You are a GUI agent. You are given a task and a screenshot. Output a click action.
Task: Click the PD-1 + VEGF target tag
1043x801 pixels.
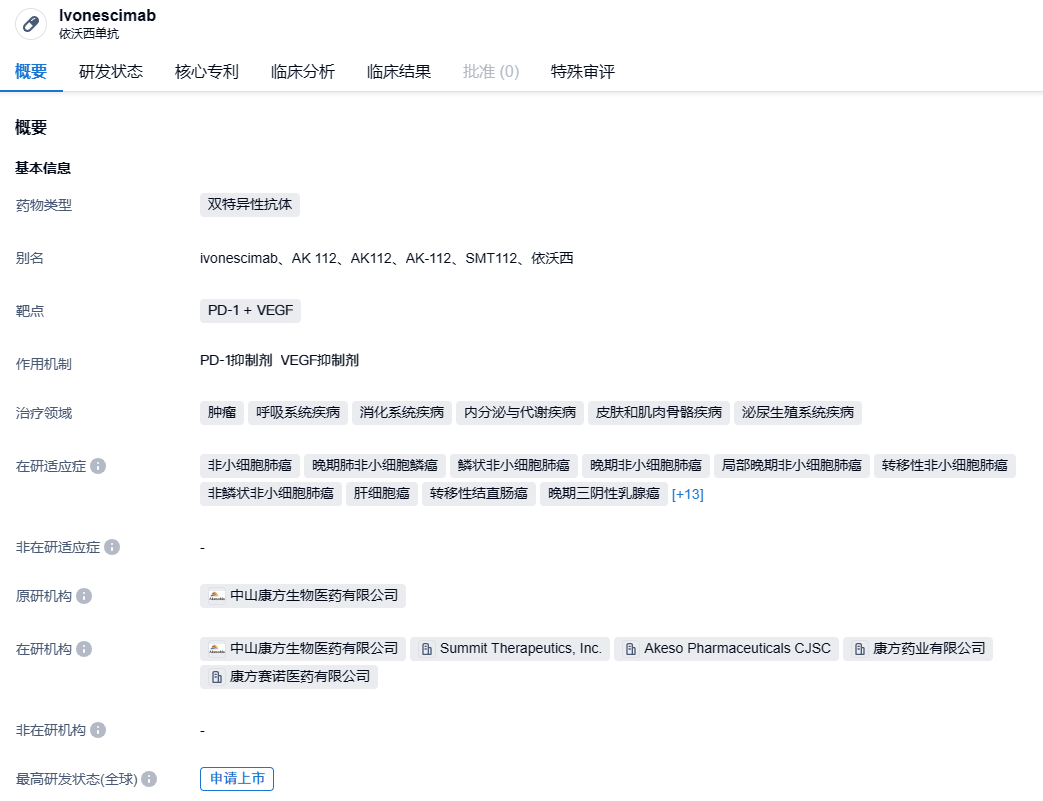(x=250, y=311)
